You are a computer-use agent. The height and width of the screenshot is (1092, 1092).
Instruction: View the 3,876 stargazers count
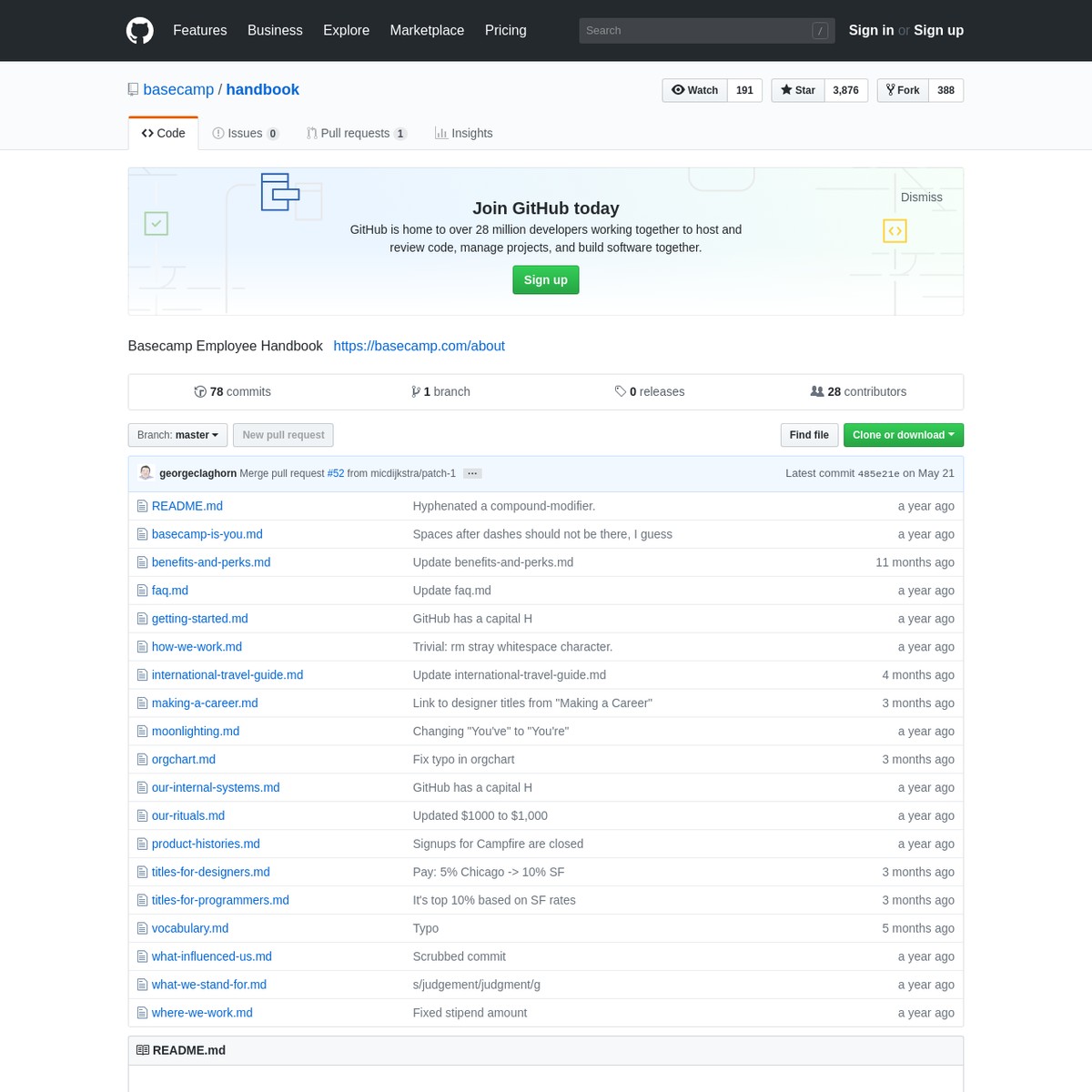pos(845,90)
